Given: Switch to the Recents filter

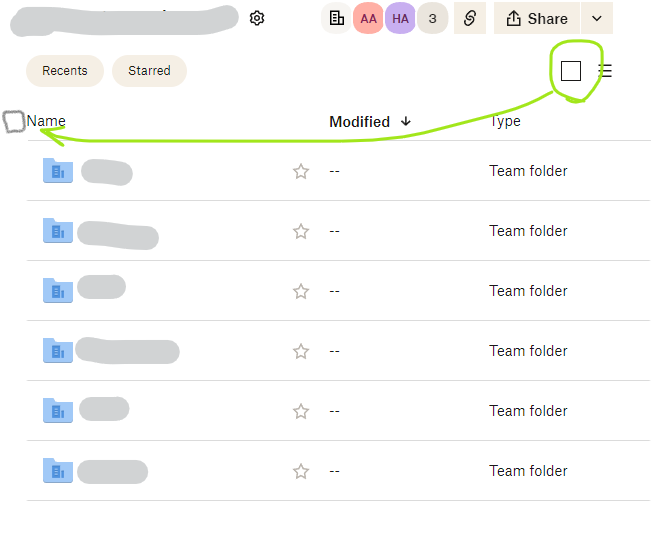Looking at the screenshot, I should [65, 71].
